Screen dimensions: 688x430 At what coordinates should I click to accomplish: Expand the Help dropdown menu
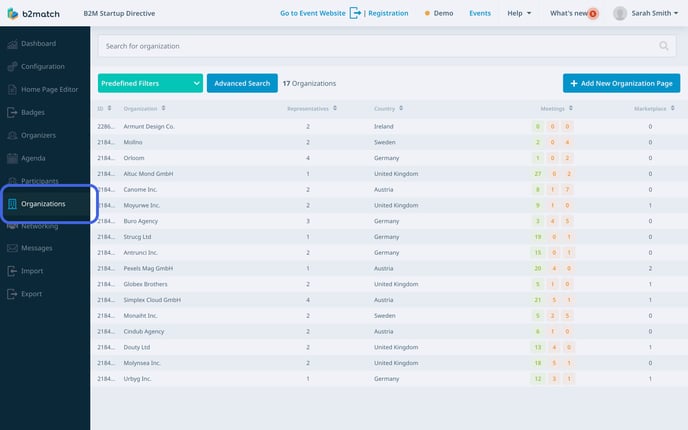(x=519, y=13)
